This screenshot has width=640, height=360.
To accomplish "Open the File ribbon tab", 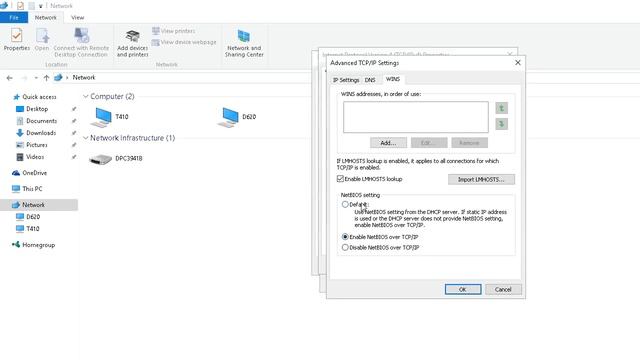I will coord(14,18).
